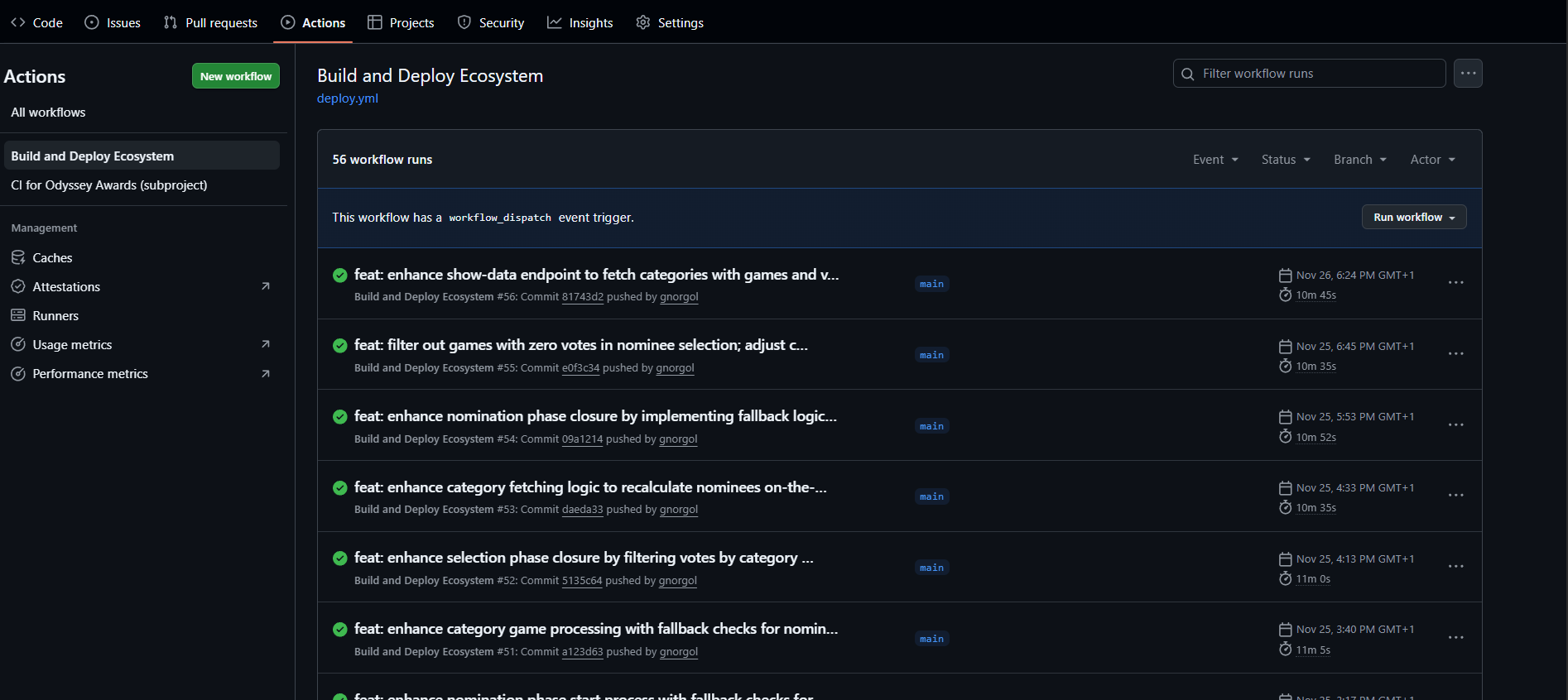
Task: Switch to the Projects tab
Action: [401, 22]
